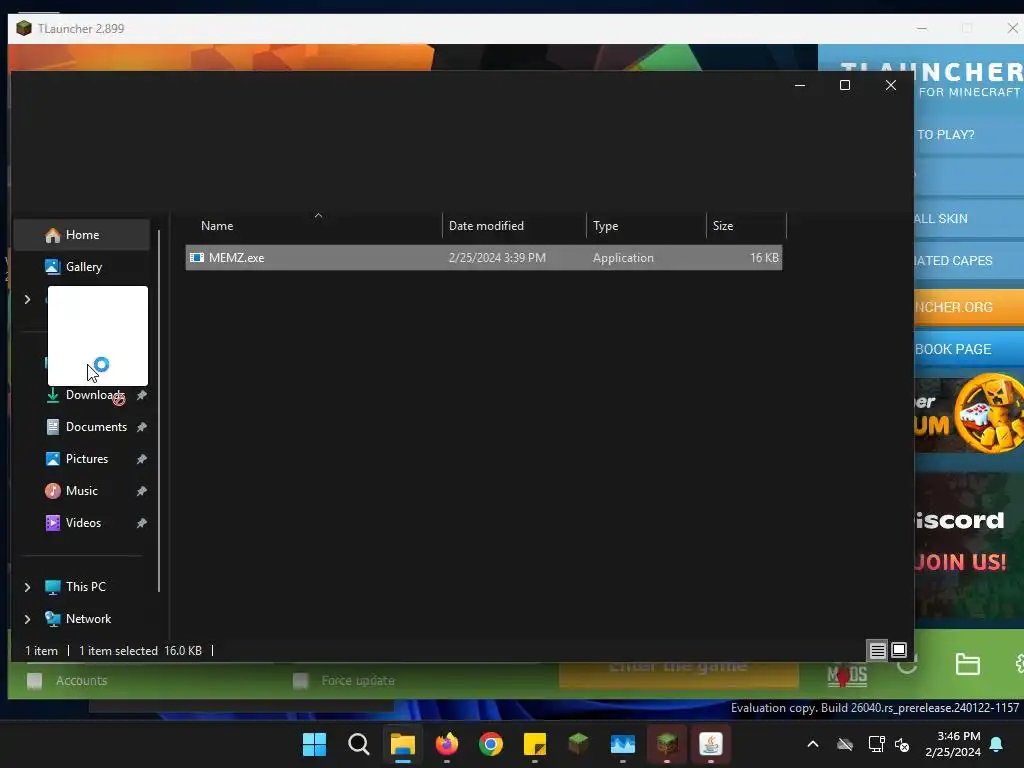Switch Explorer to details view
The width and height of the screenshot is (1024, 768).
point(877,650)
